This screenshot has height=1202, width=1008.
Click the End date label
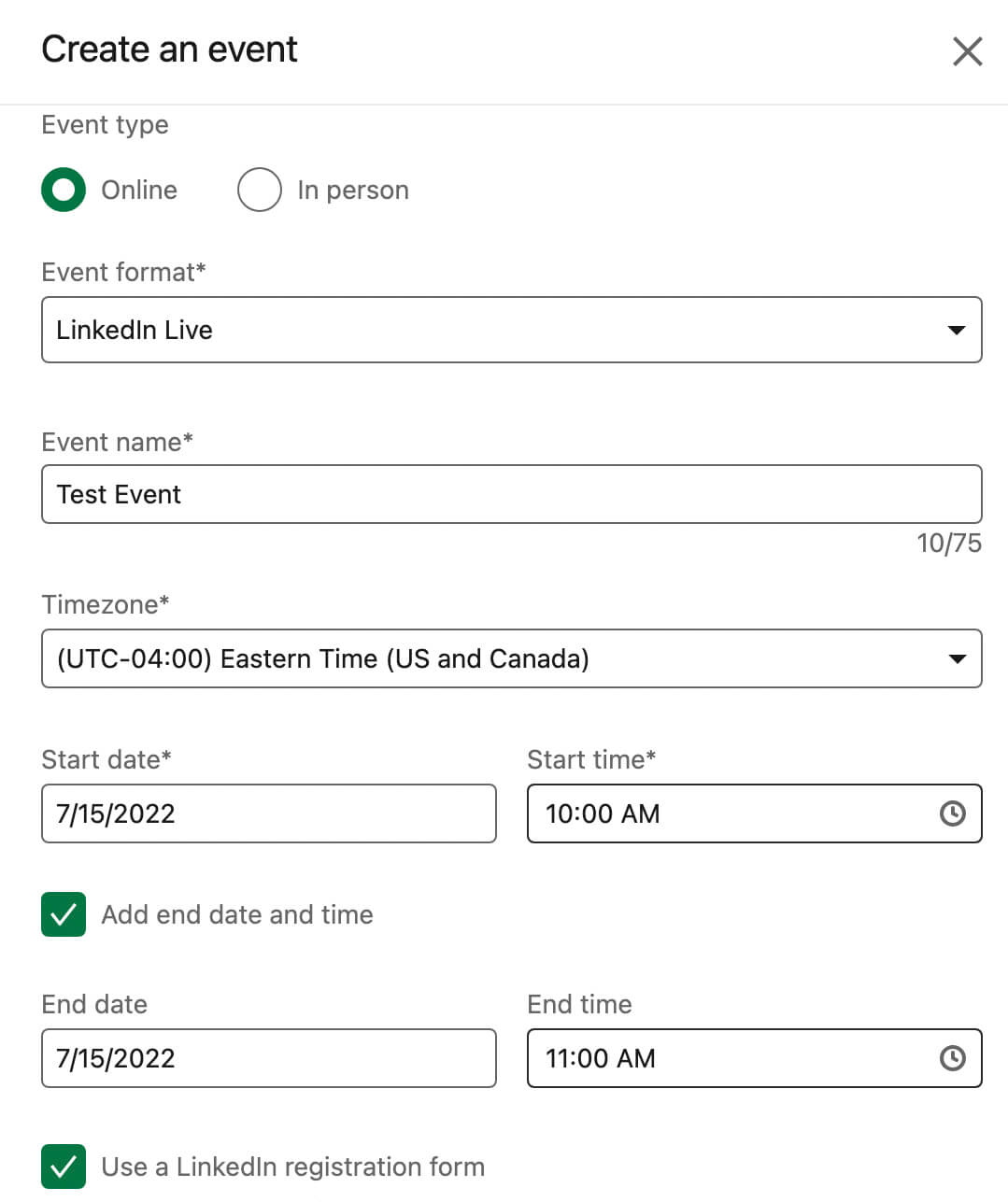94,1004
